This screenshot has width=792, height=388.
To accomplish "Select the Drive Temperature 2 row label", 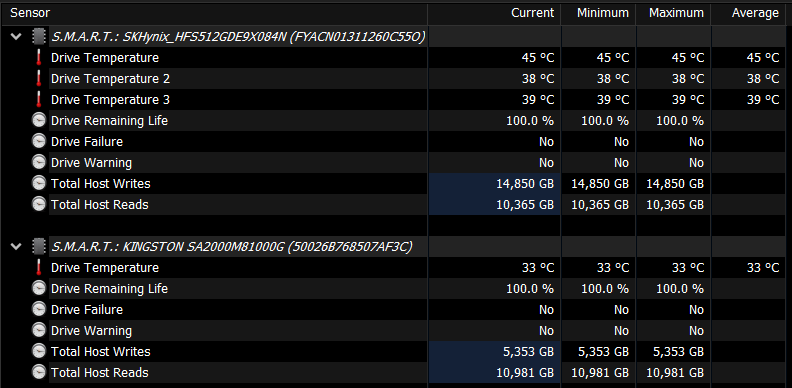I will (111, 79).
